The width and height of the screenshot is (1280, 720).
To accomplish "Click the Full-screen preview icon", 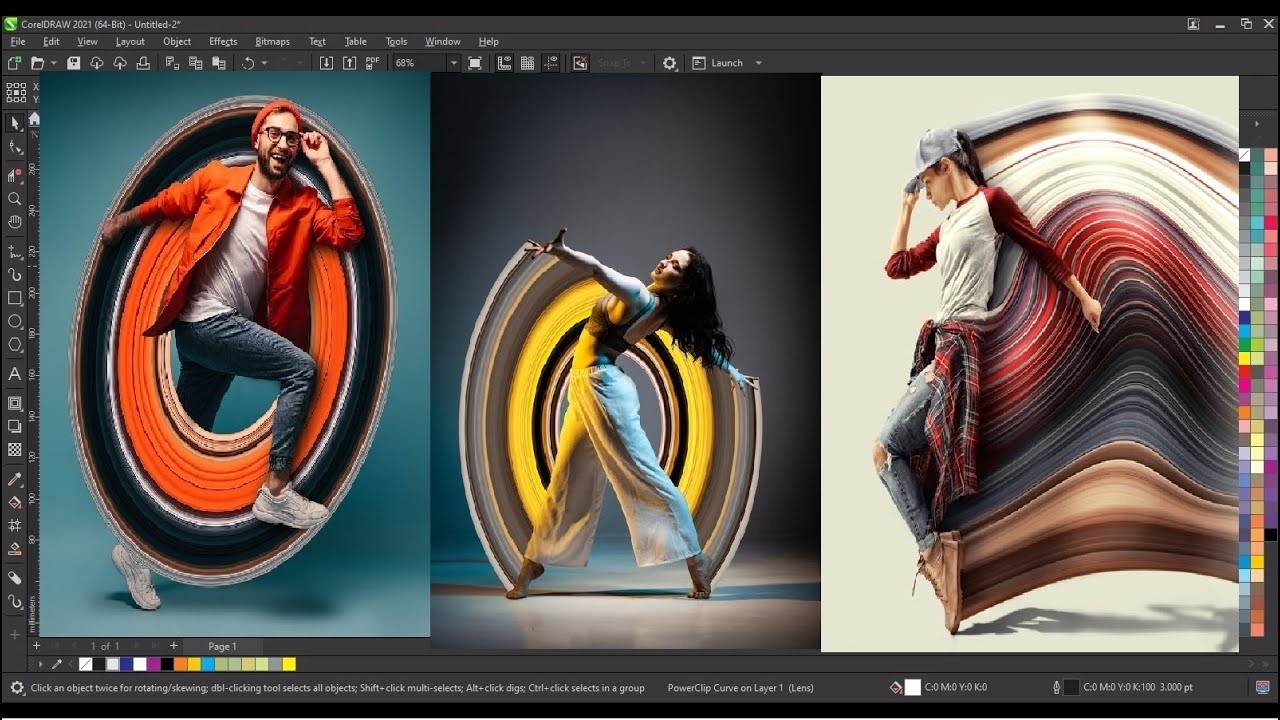I will pos(475,63).
